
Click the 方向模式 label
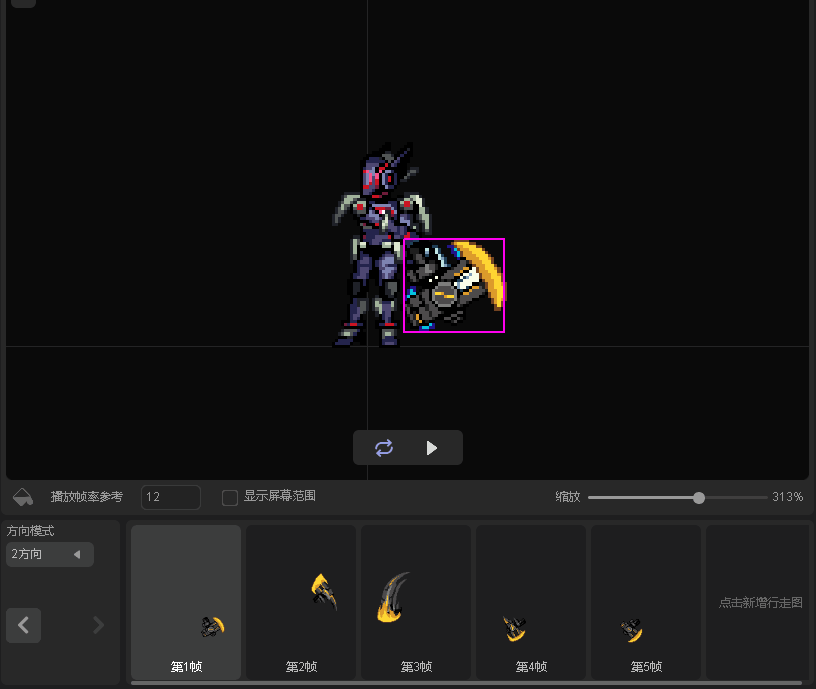point(30,531)
